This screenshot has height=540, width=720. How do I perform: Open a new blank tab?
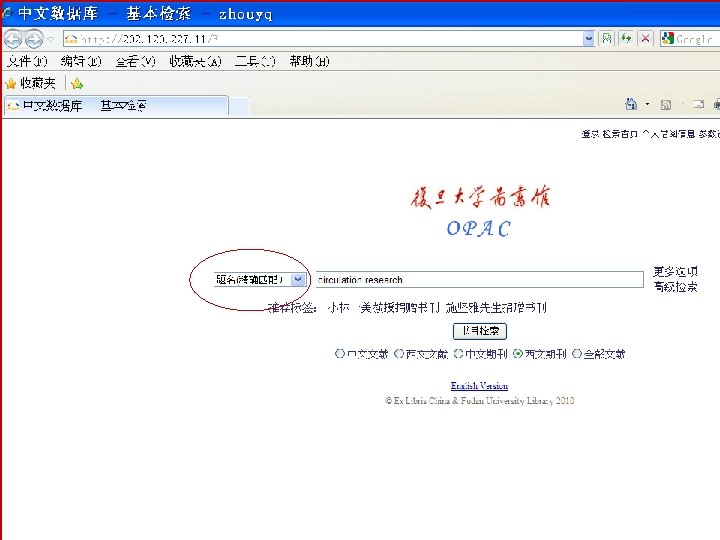point(239,106)
